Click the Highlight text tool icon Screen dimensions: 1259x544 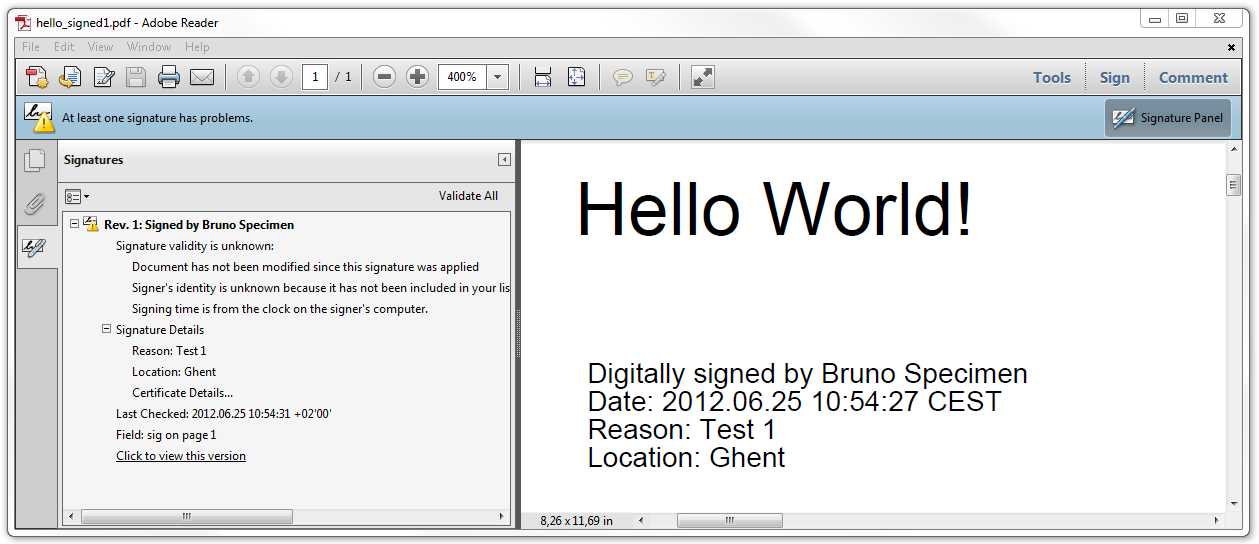click(x=656, y=77)
